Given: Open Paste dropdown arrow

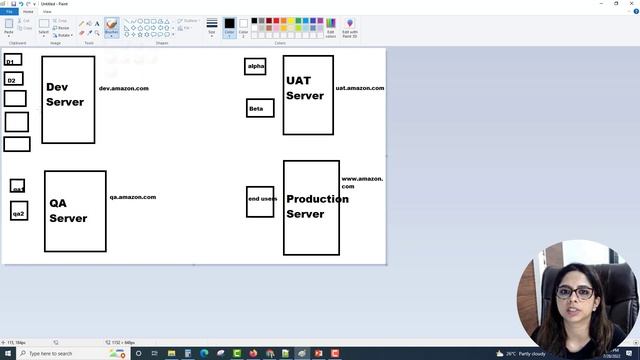Looking at the screenshot, I should pos(9,37).
